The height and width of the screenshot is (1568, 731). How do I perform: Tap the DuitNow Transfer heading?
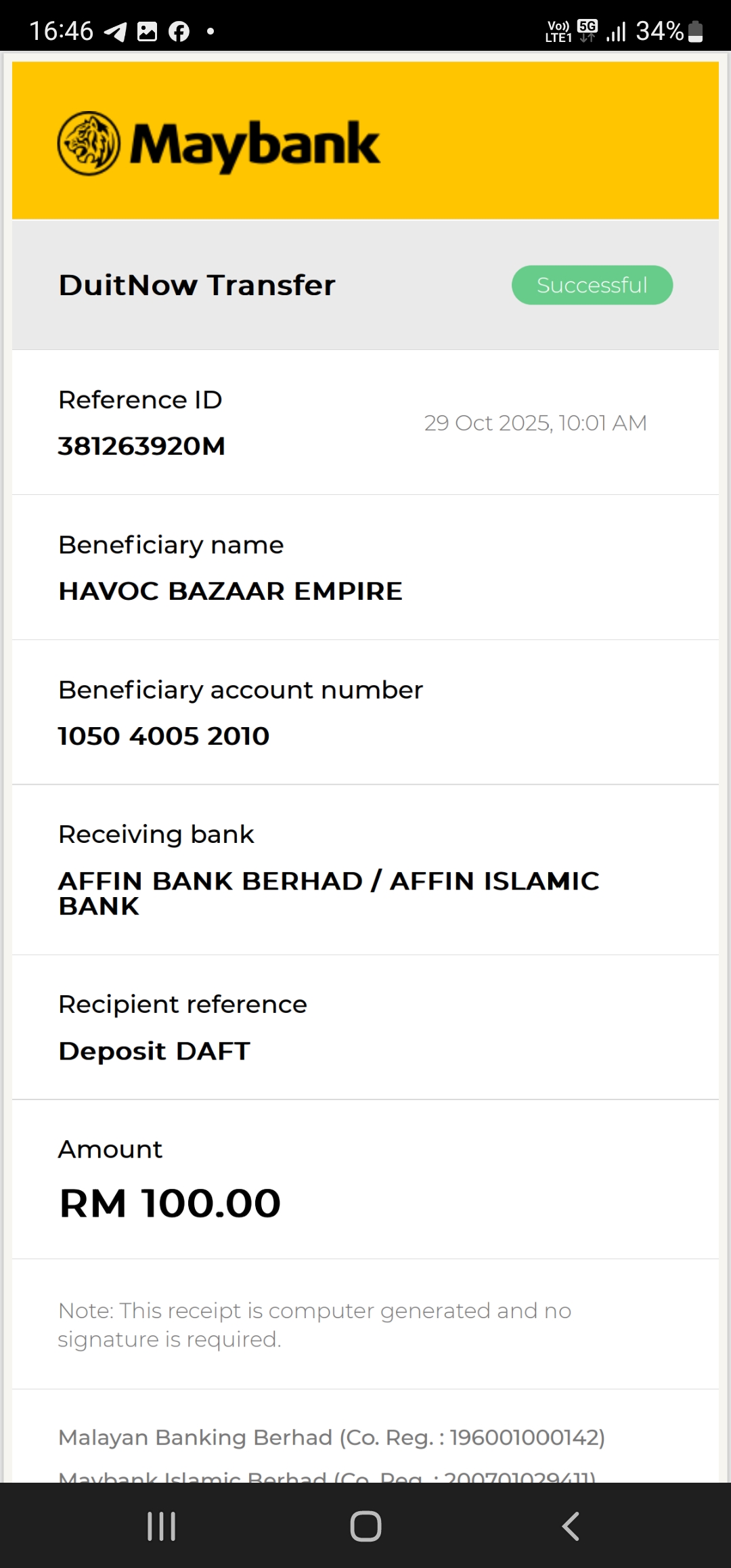(x=197, y=285)
